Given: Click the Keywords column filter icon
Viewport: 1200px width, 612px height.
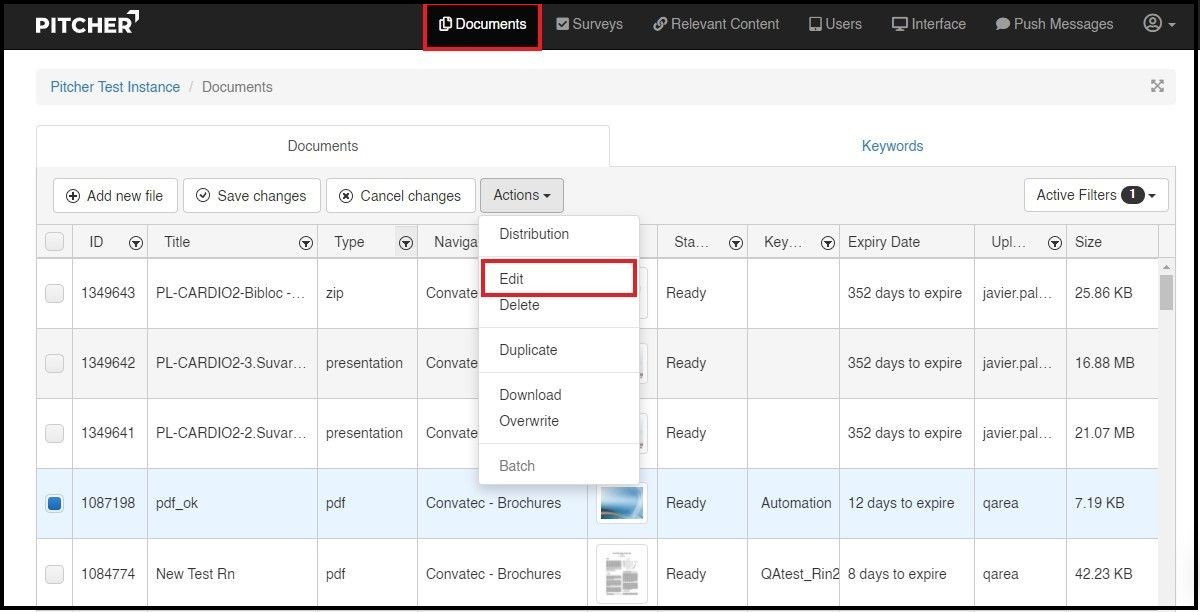Looking at the screenshot, I should [x=828, y=243].
